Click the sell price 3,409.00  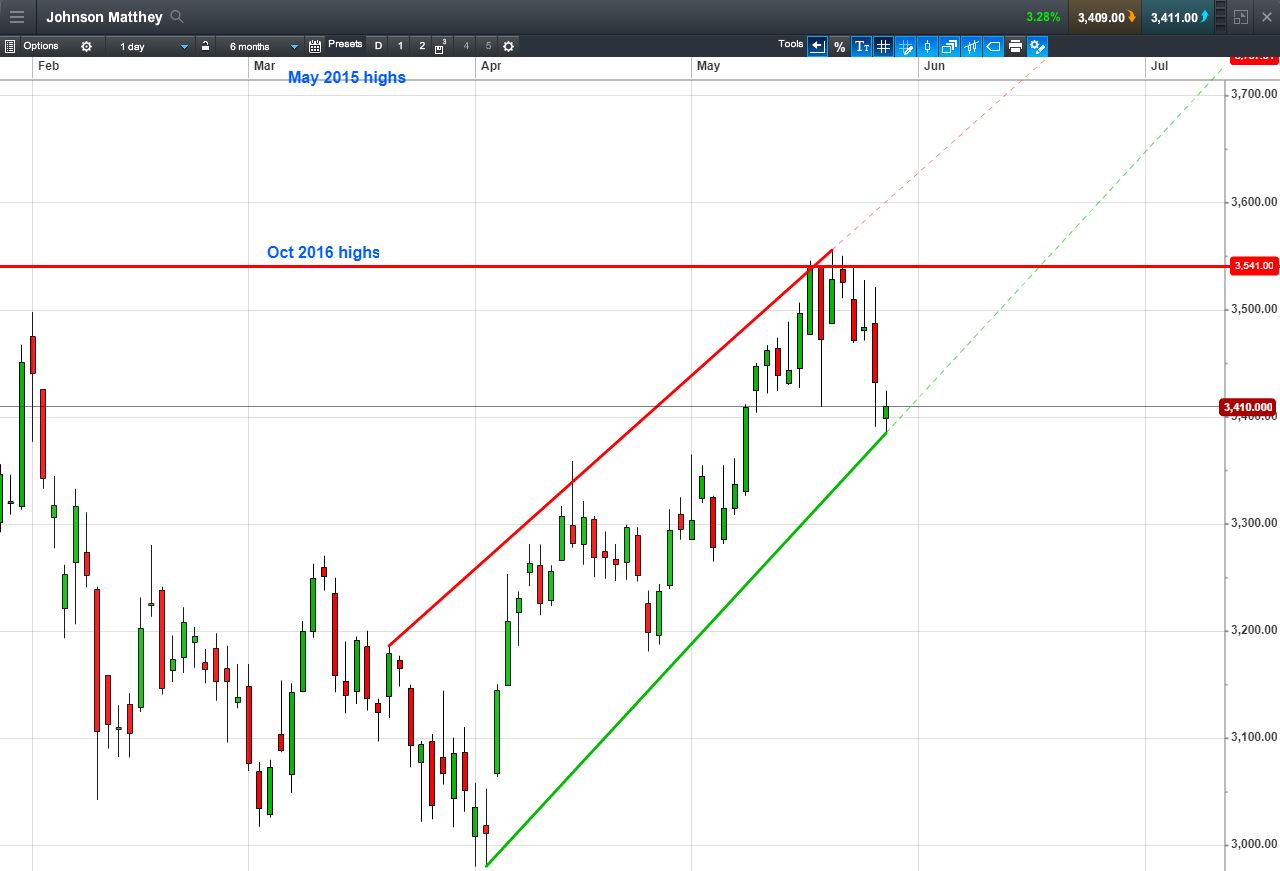click(x=1105, y=17)
